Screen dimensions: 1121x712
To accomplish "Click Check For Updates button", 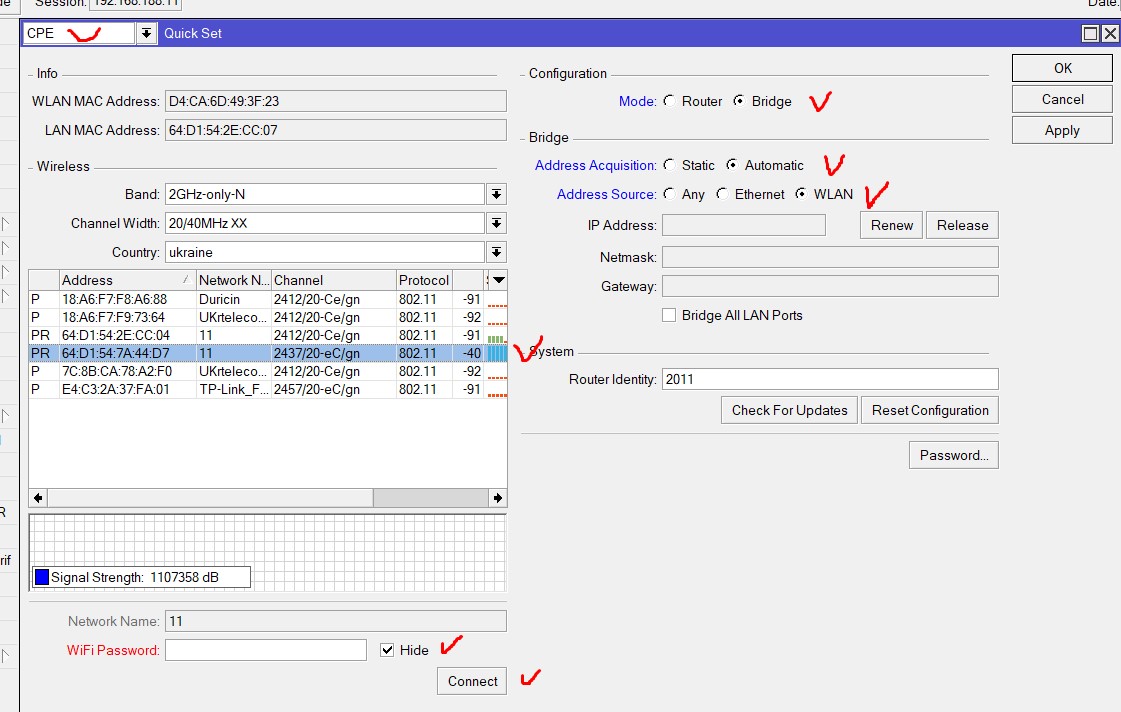I will (789, 410).
